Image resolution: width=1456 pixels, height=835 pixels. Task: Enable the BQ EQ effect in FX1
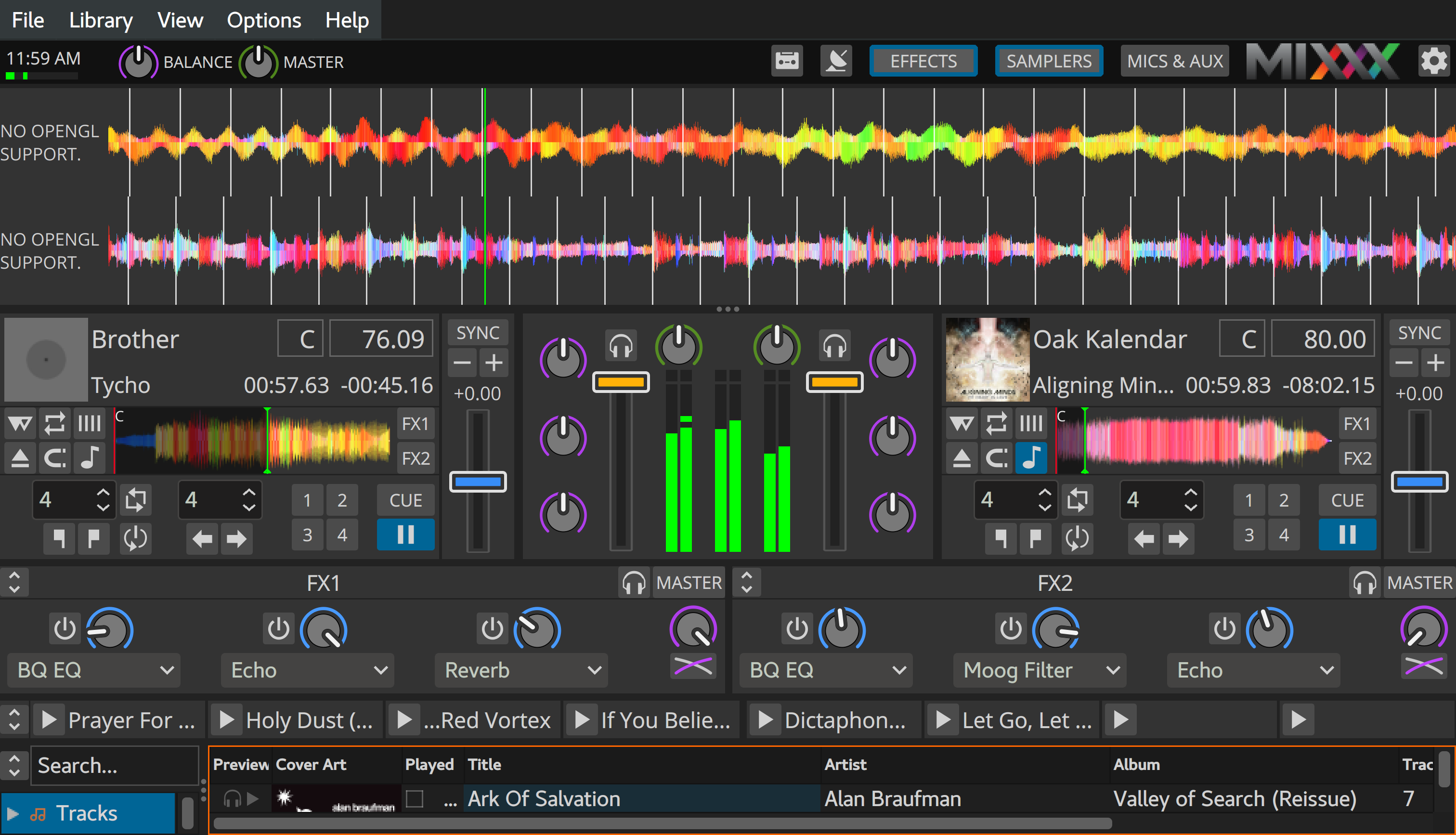(x=65, y=628)
